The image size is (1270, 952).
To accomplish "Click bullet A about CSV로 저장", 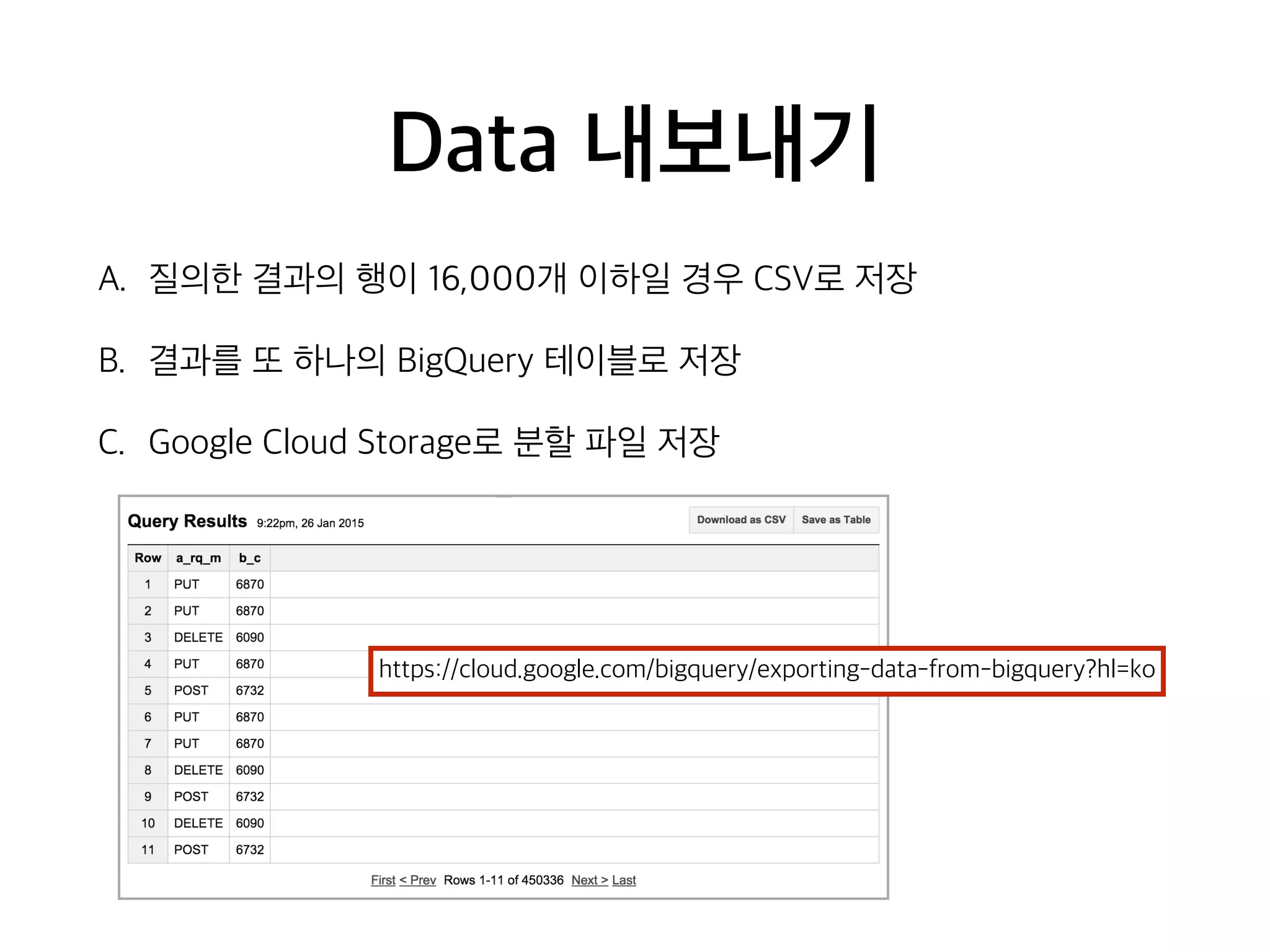I will coord(507,278).
